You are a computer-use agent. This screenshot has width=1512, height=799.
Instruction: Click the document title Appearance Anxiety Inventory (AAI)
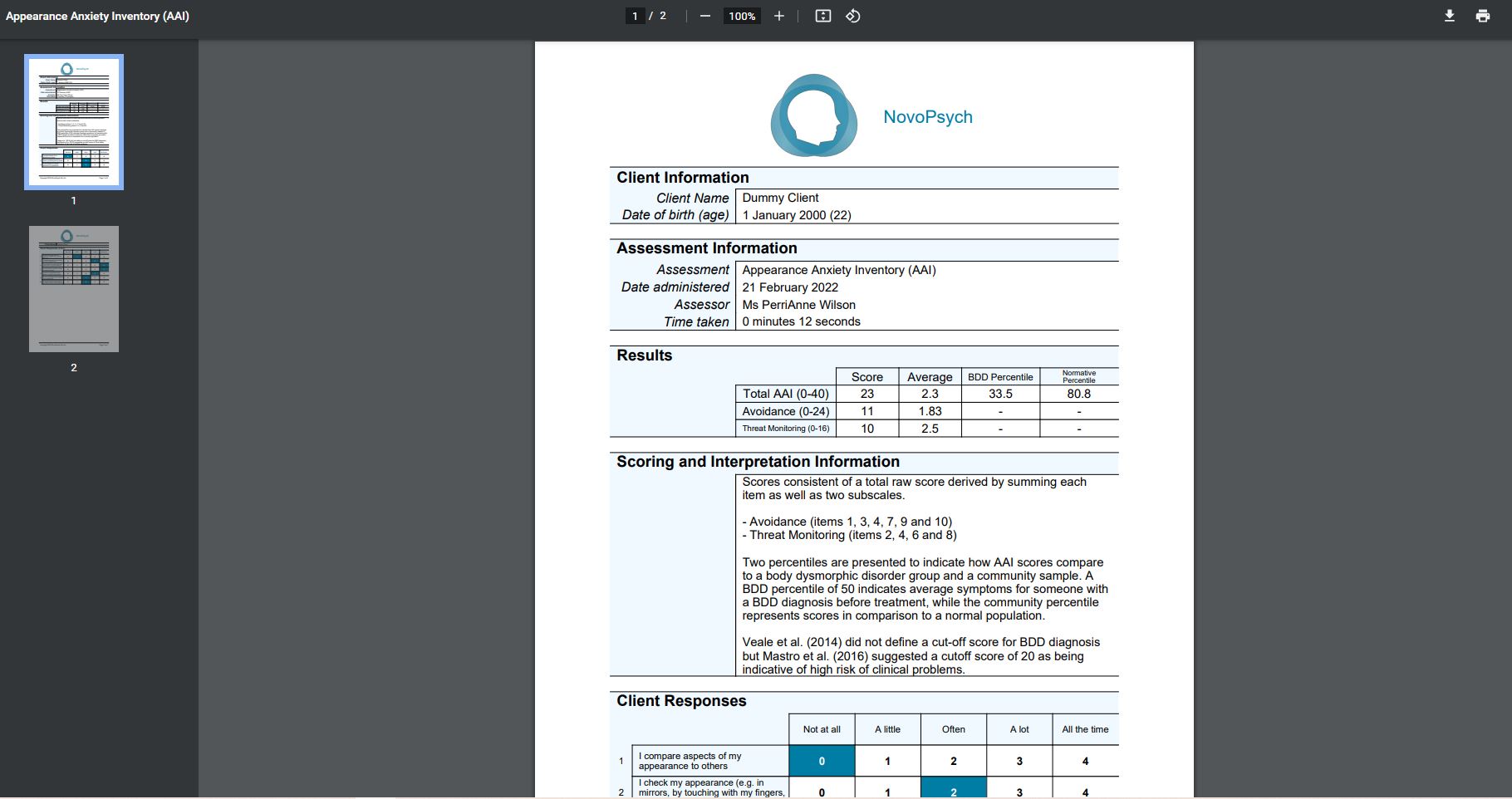click(x=97, y=16)
